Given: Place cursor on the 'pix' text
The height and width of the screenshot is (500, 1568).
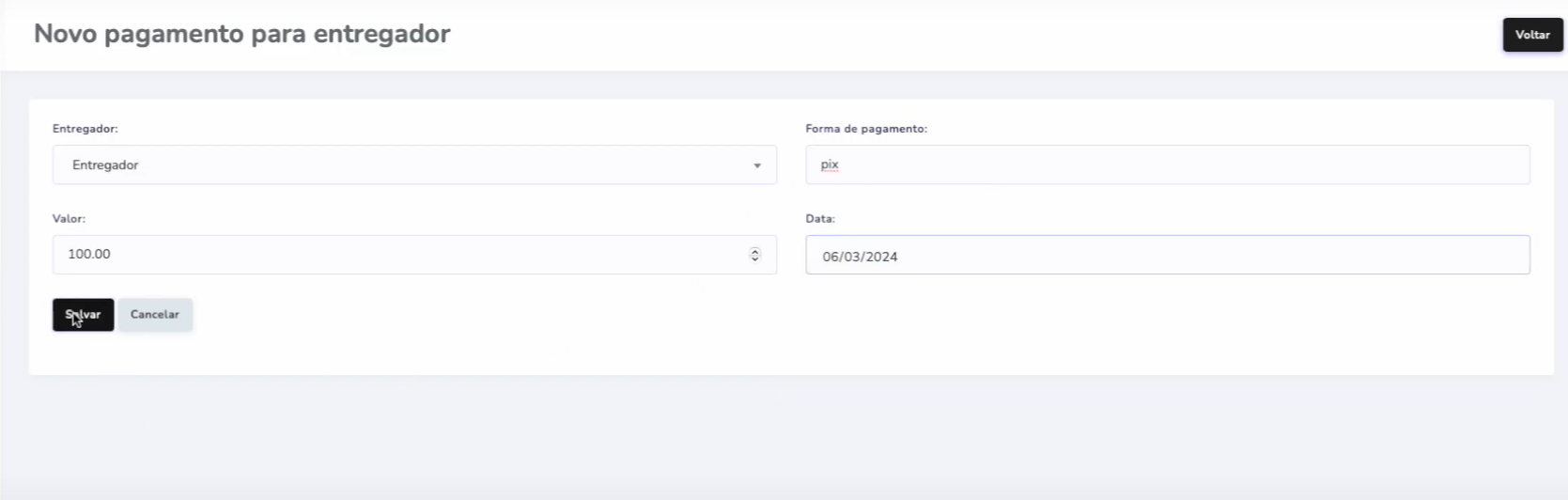Looking at the screenshot, I should (830, 164).
